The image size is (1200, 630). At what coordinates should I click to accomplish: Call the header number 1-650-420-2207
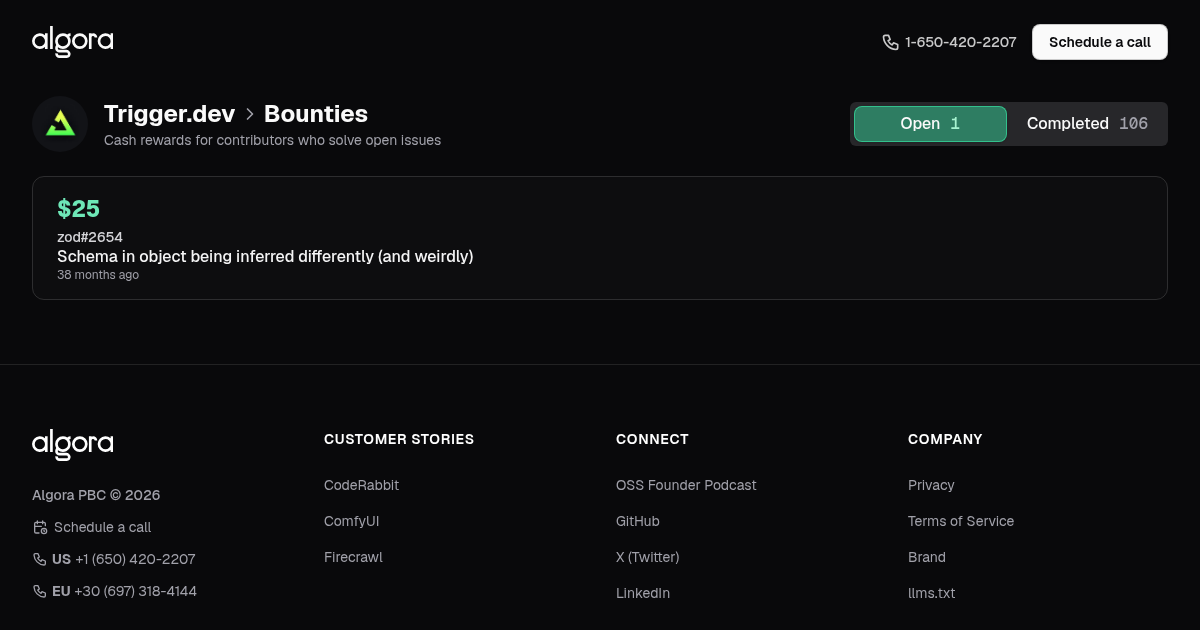pos(960,42)
